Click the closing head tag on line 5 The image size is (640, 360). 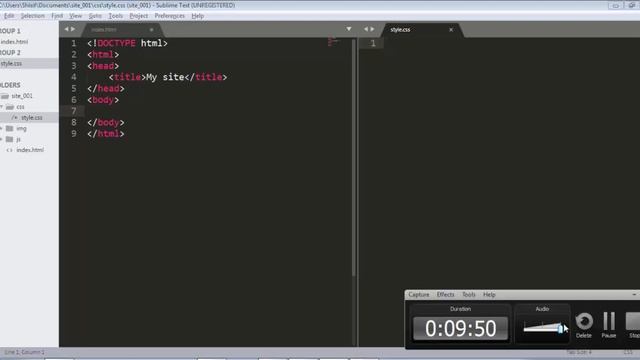tap(106, 89)
